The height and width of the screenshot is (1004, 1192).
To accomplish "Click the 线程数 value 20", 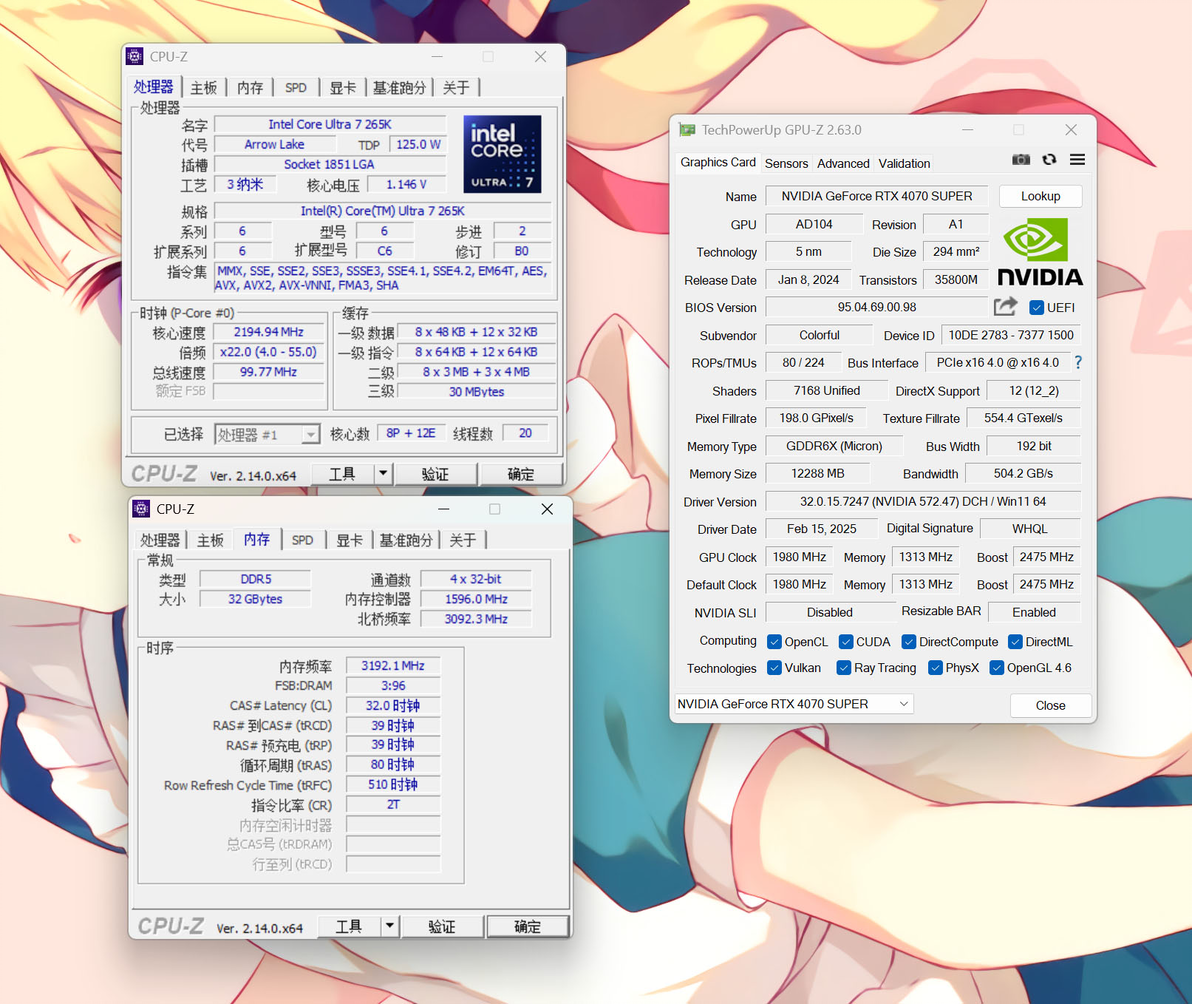I will pos(525,433).
